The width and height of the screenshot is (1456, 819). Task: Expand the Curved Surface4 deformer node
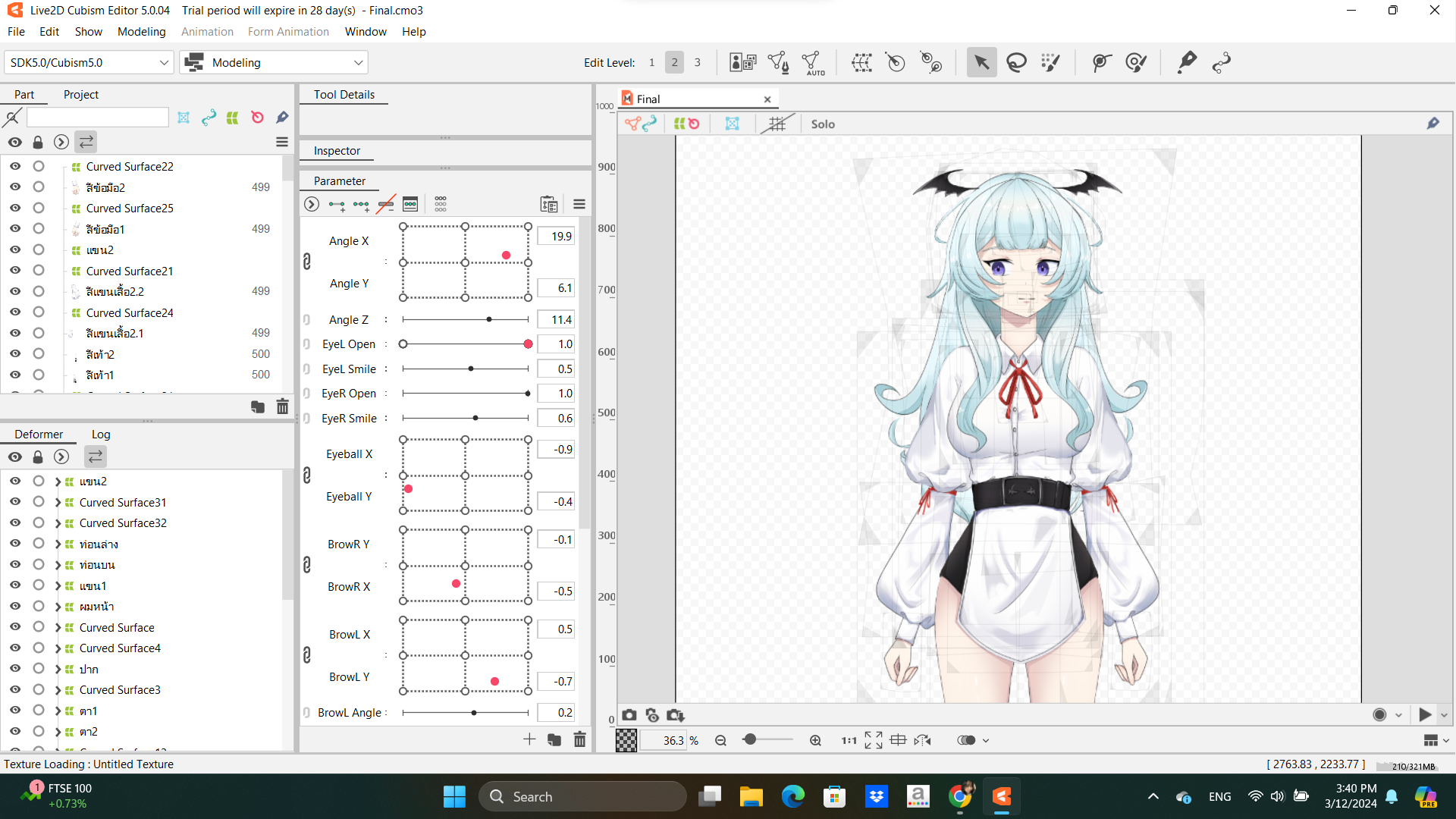[x=58, y=648]
